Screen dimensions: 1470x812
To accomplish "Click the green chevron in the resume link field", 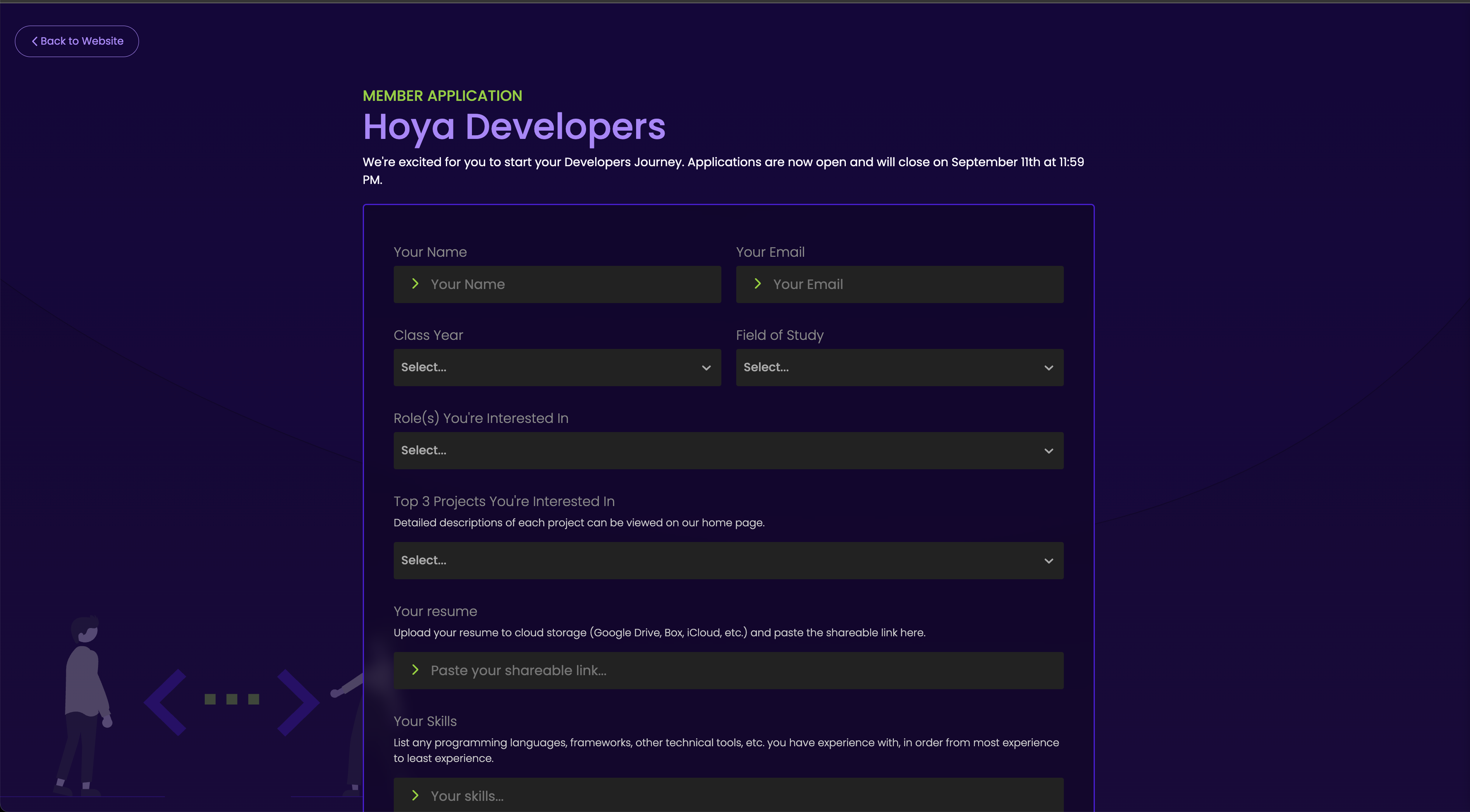I will 415,670.
